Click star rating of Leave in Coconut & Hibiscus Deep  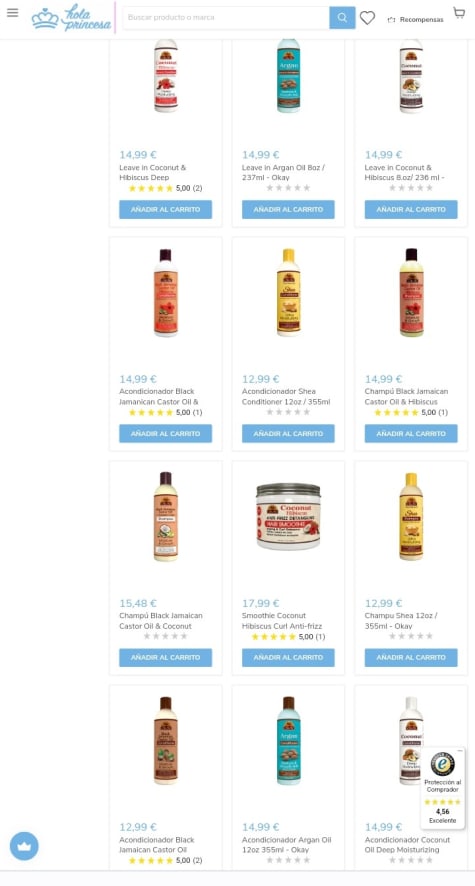pos(151,188)
